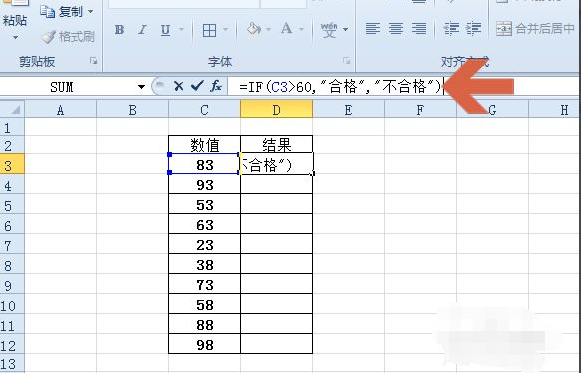Select column D header
This screenshot has height=373, width=581.
(276, 110)
